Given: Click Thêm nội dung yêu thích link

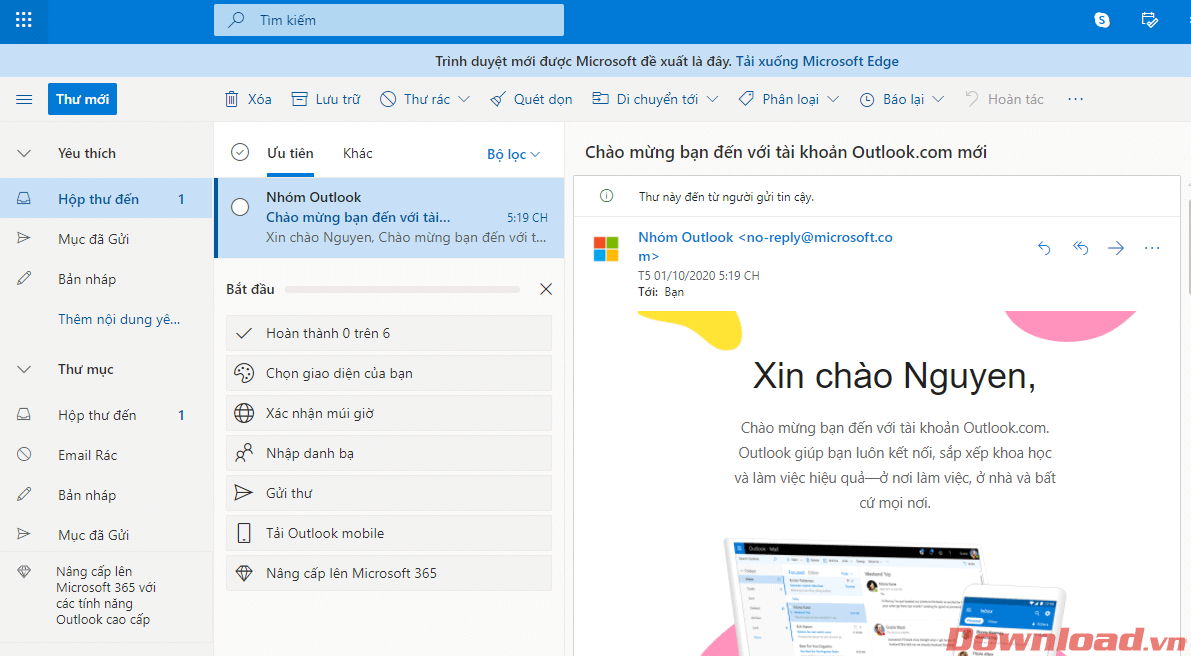Looking at the screenshot, I should pos(119,320).
